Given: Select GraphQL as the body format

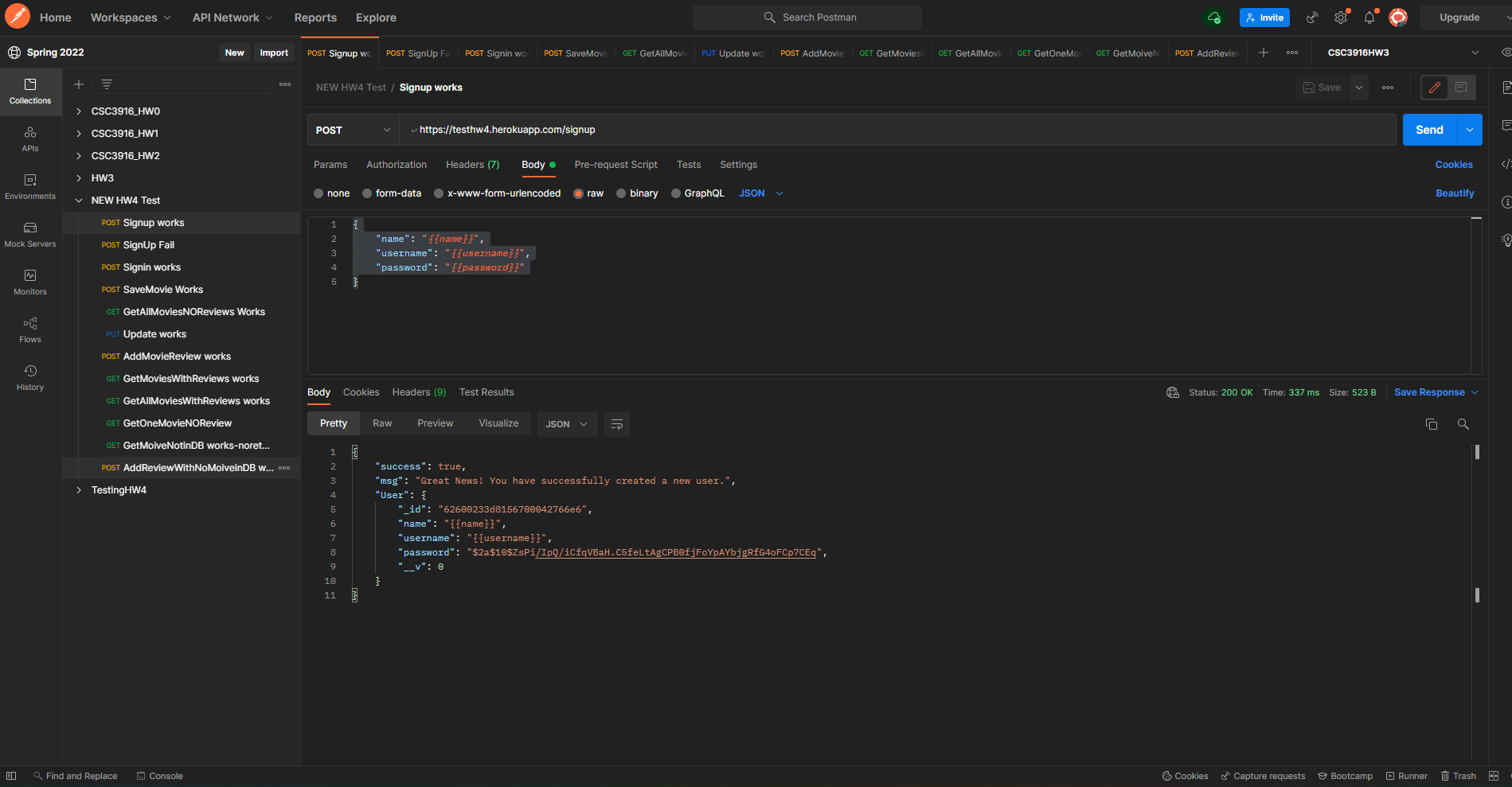Looking at the screenshot, I should 697,193.
